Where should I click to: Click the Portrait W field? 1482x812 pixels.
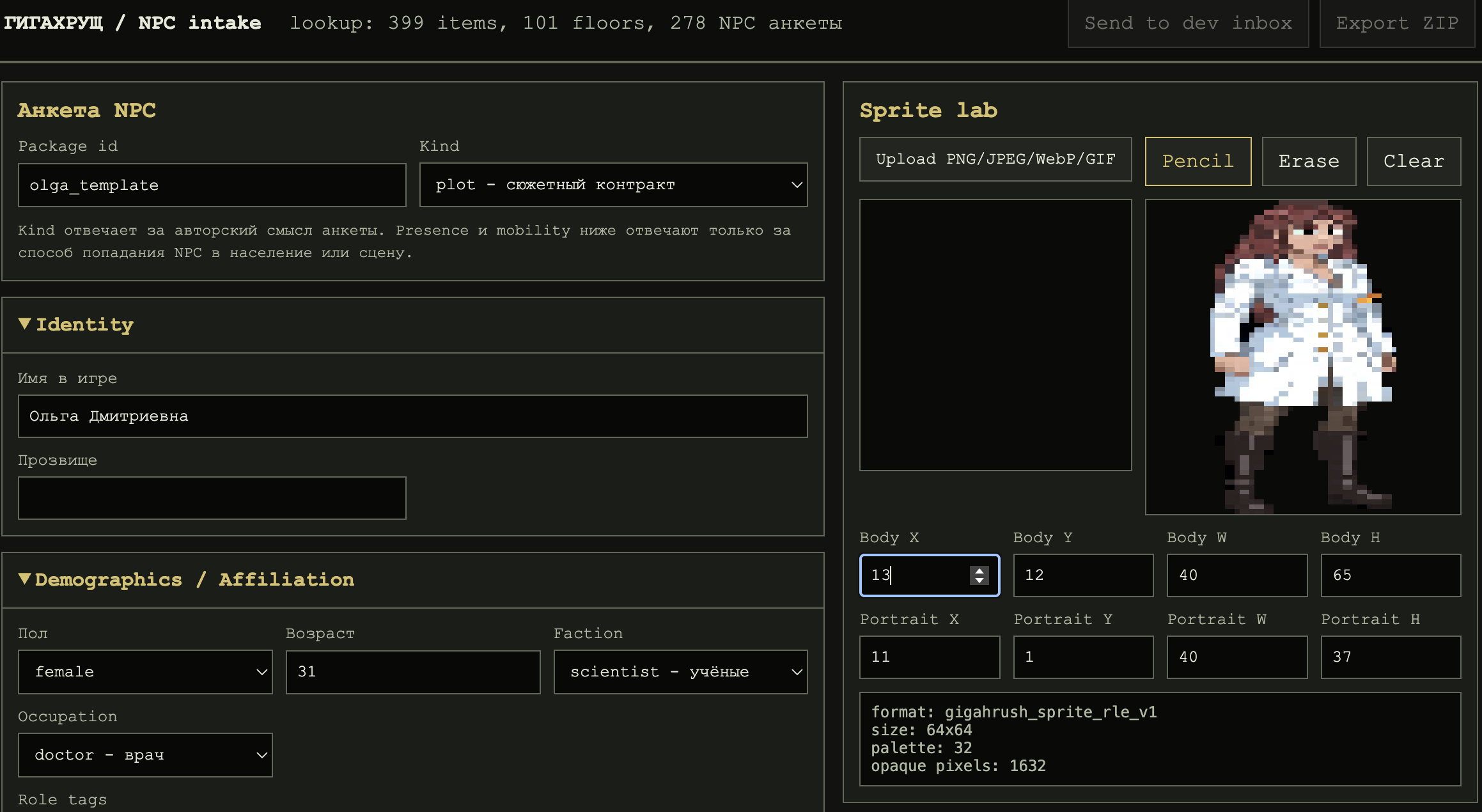[1236, 657]
